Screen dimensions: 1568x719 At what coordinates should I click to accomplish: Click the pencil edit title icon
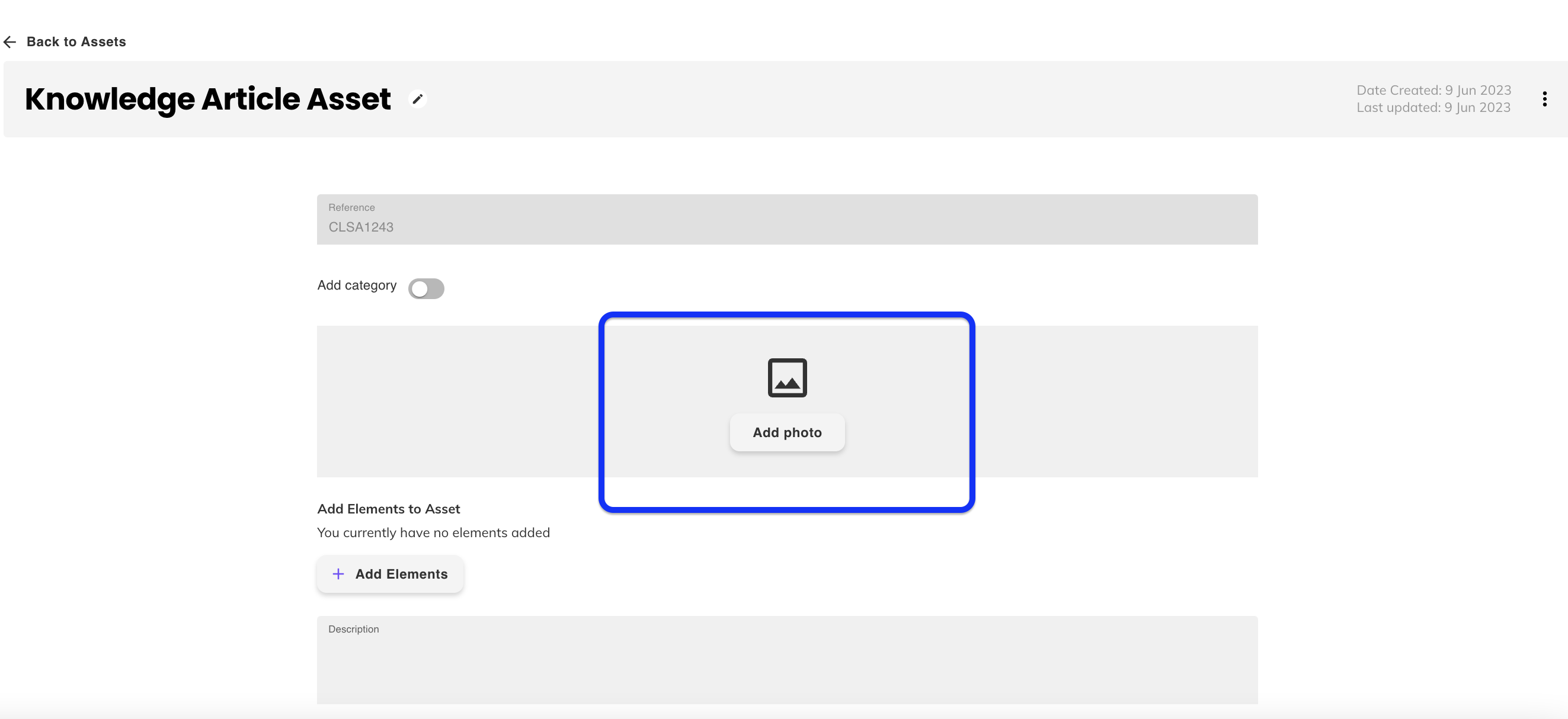point(418,98)
